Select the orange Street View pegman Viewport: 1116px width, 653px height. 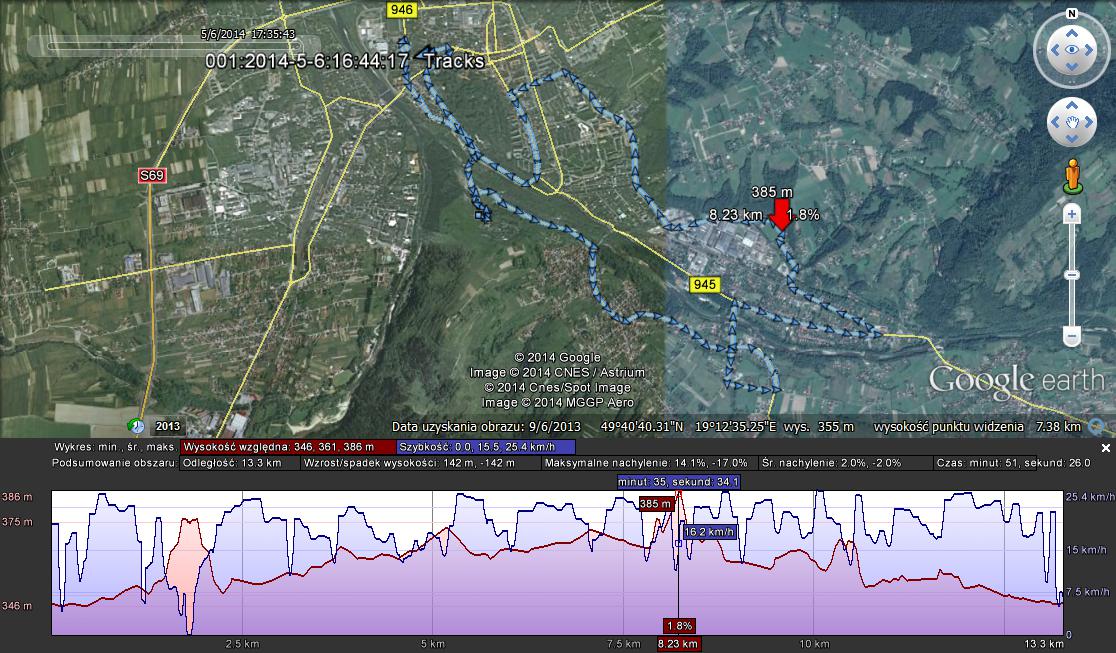coord(1072,175)
